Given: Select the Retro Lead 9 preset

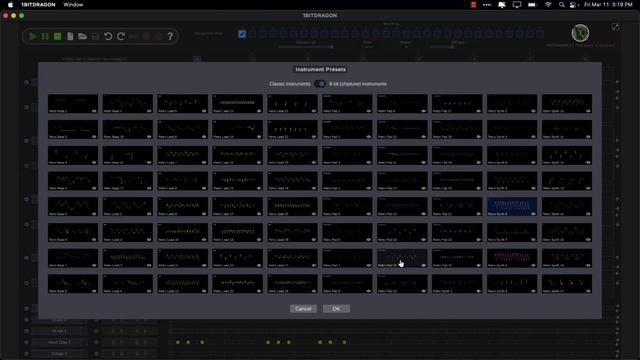Looking at the screenshot, I should 182,207.
